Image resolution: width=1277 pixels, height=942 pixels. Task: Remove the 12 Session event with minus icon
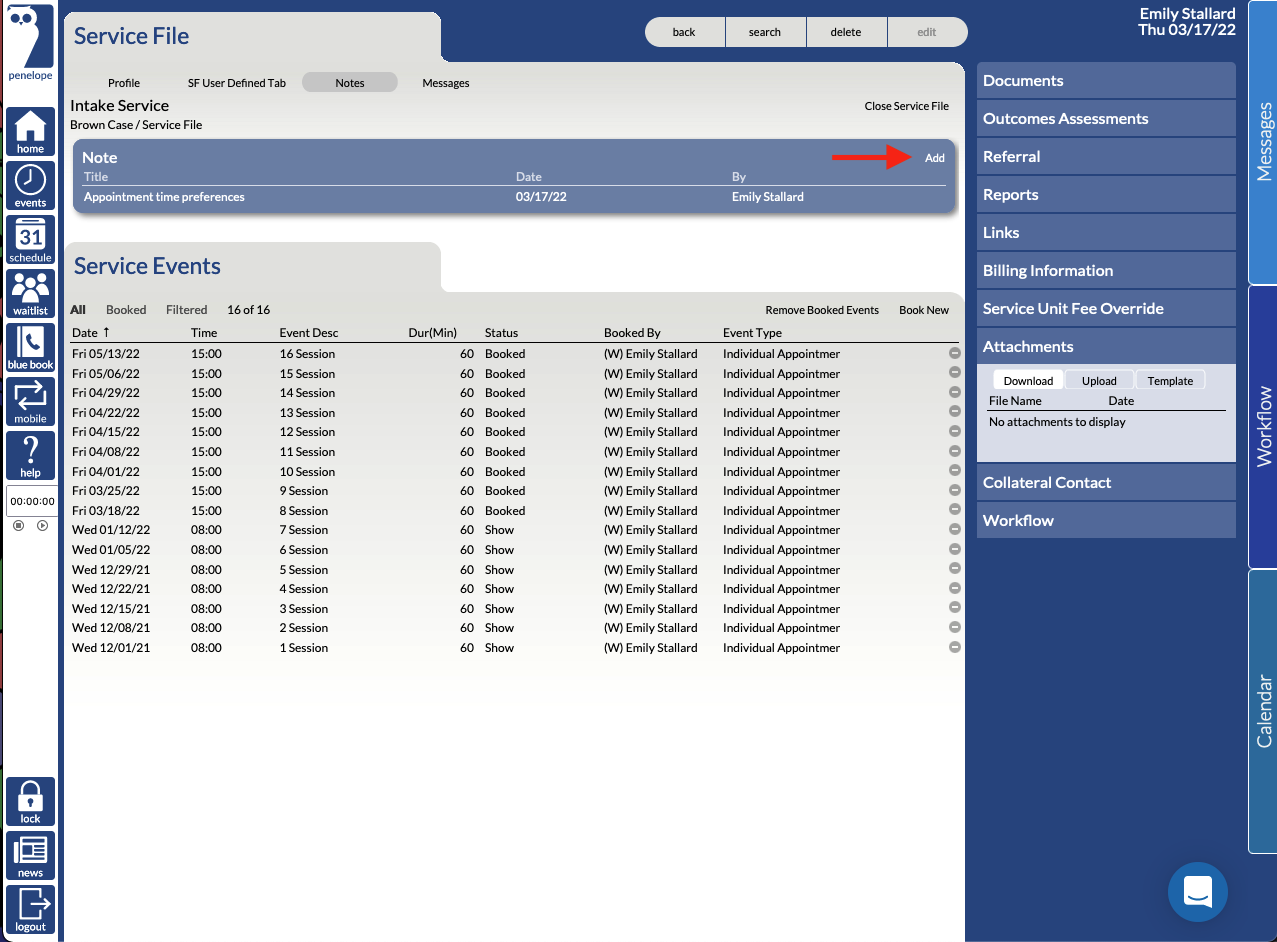click(955, 432)
